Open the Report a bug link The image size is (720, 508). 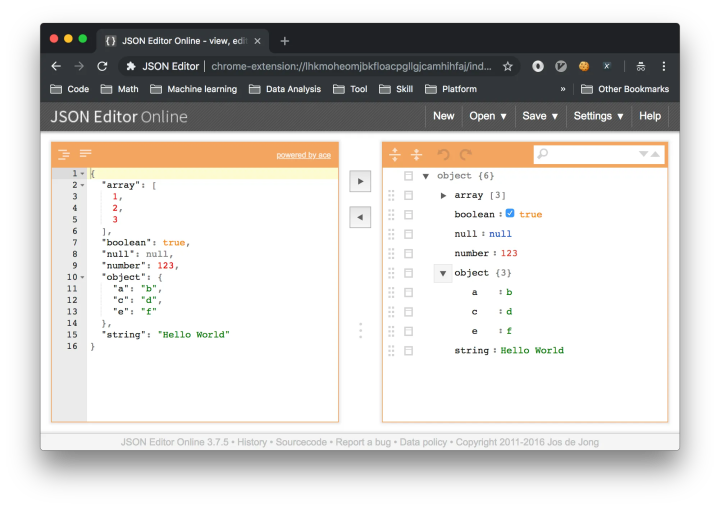363,442
